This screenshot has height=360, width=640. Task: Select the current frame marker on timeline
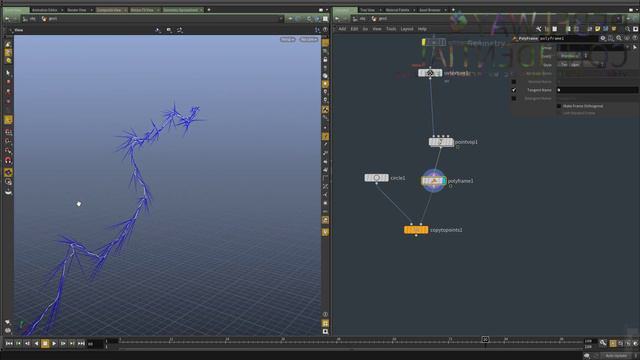pyautogui.click(x=485, y=340)
